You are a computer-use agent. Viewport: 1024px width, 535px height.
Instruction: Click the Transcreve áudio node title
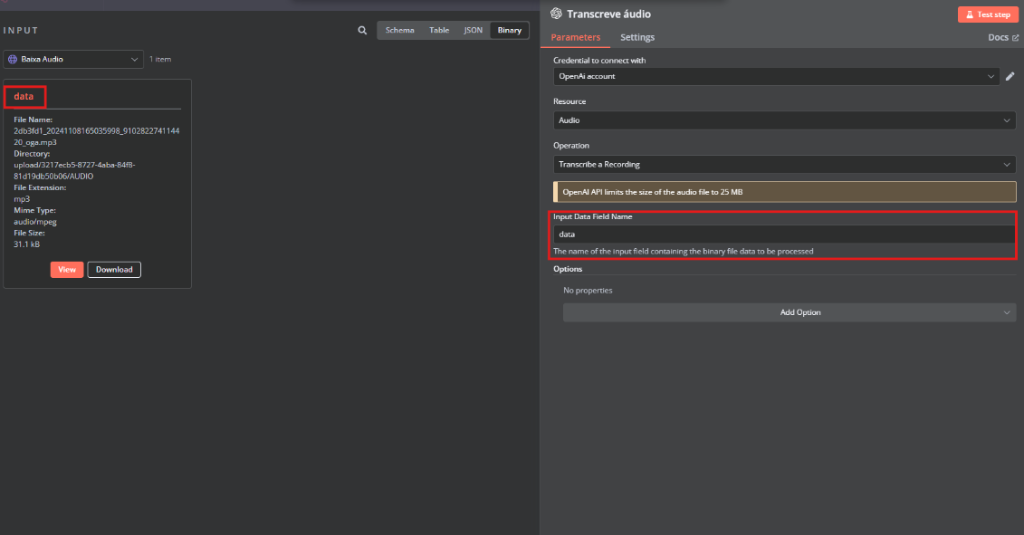609,14
